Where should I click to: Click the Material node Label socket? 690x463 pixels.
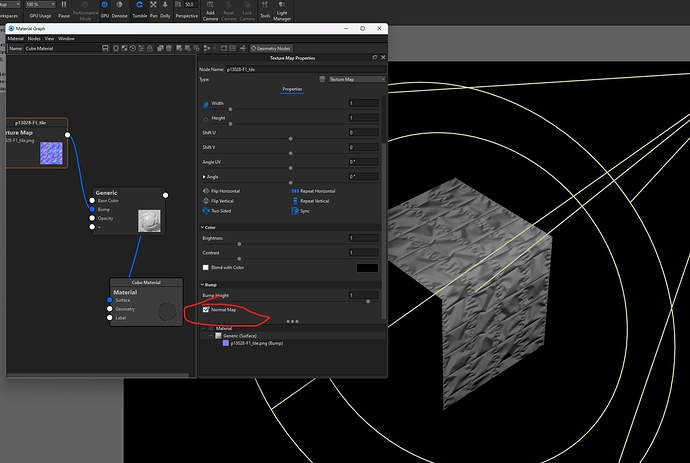pyautogui.click(x=110, y=318)
